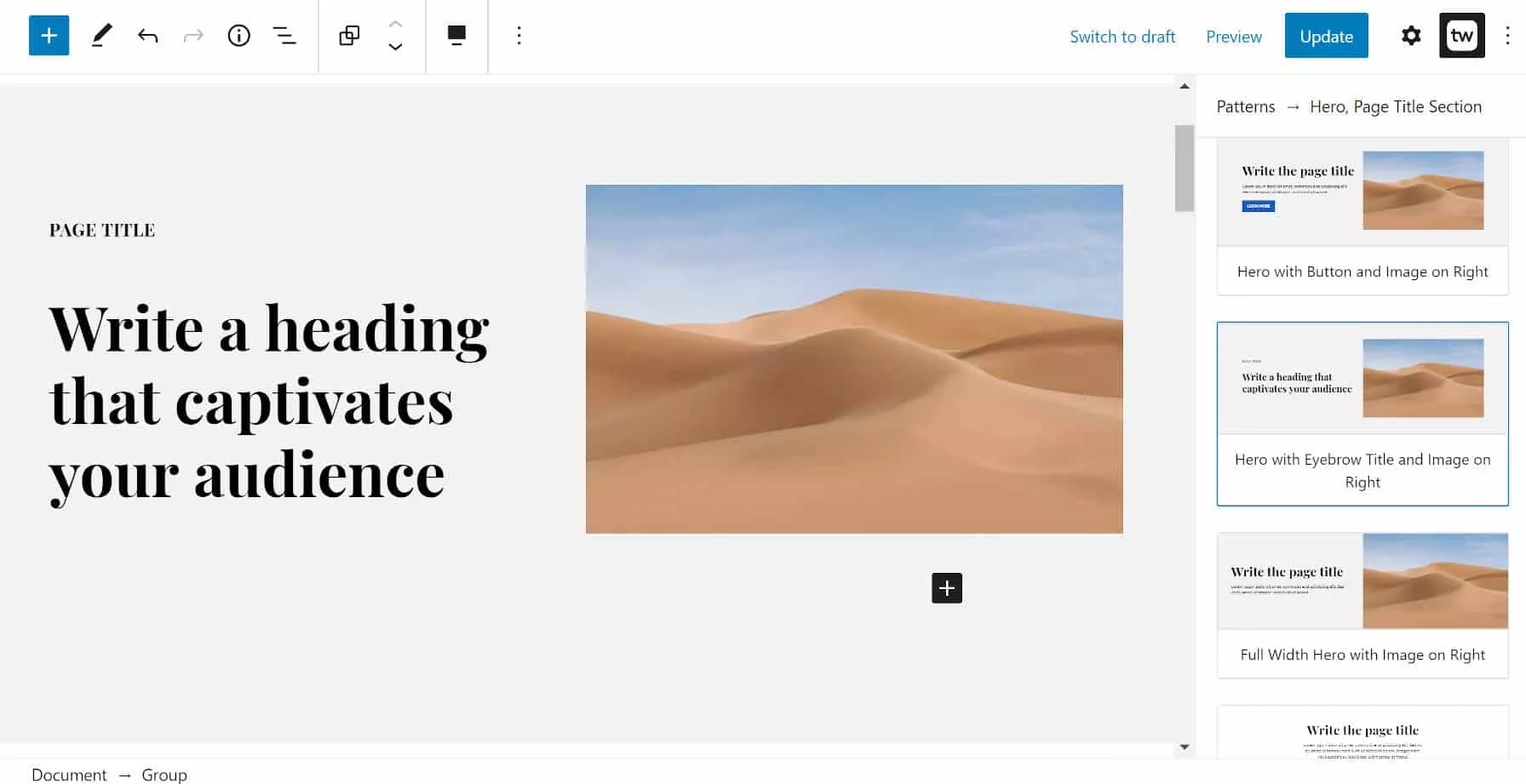Move block down with chevron arrow
Viewport: 1526px width, 784px height.
click(x=395, y=48)
